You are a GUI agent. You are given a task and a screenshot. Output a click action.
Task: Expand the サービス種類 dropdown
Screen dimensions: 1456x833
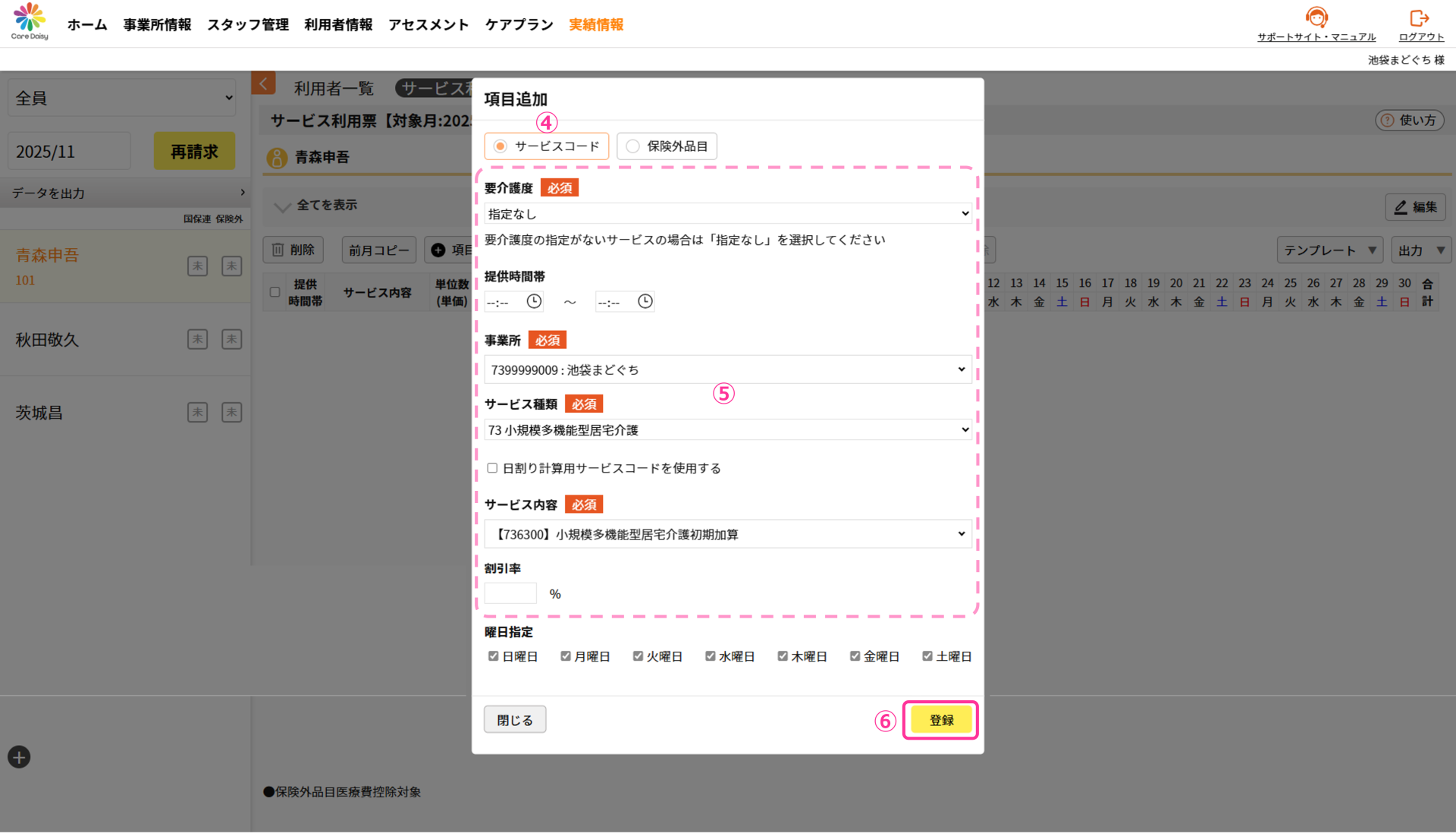(x=727, y=430)
